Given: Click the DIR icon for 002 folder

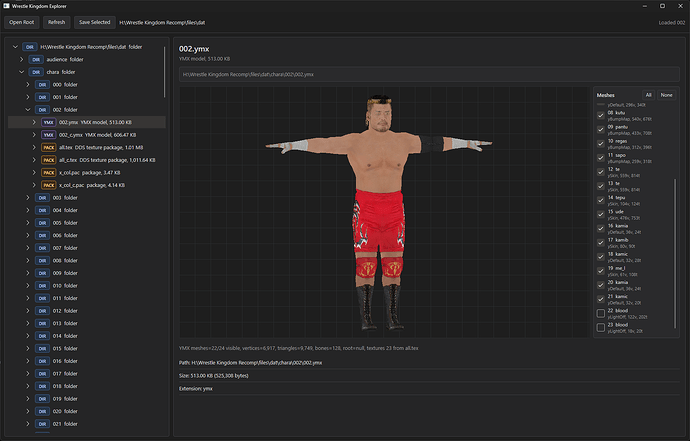Looking at the screenshot, I should pos(42,110).
